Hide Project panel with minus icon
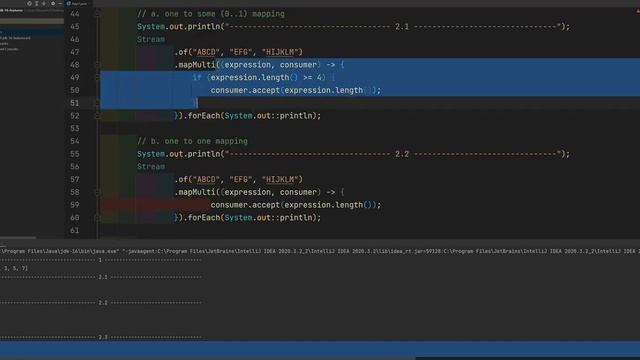 (x=60, y=3)
